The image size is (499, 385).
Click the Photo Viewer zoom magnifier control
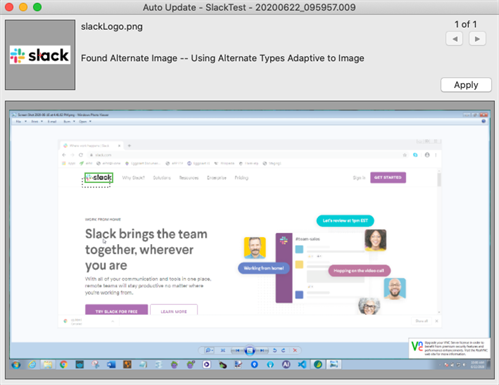tap(209, 350)
